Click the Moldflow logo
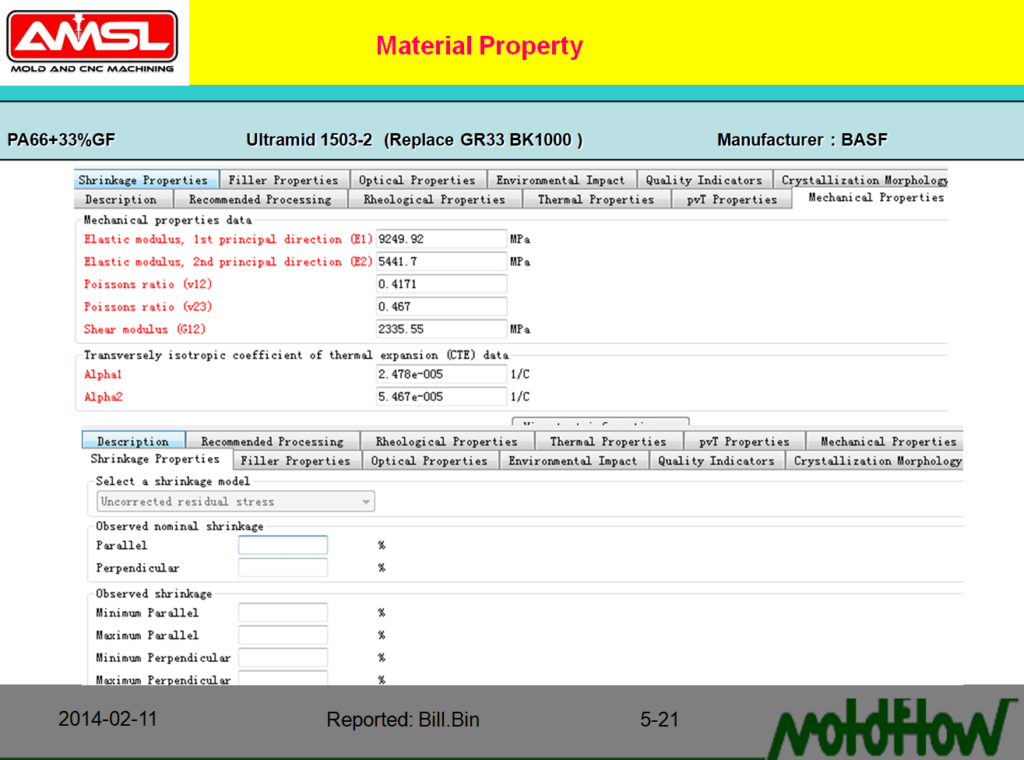This screenshot has width=1024, height=760. click(892, 727)
